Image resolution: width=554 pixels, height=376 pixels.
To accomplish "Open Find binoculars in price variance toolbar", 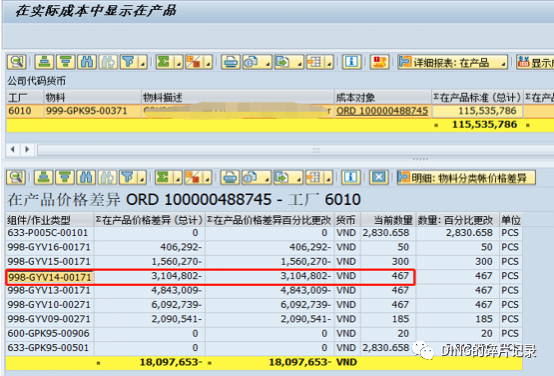I will 86,177.
